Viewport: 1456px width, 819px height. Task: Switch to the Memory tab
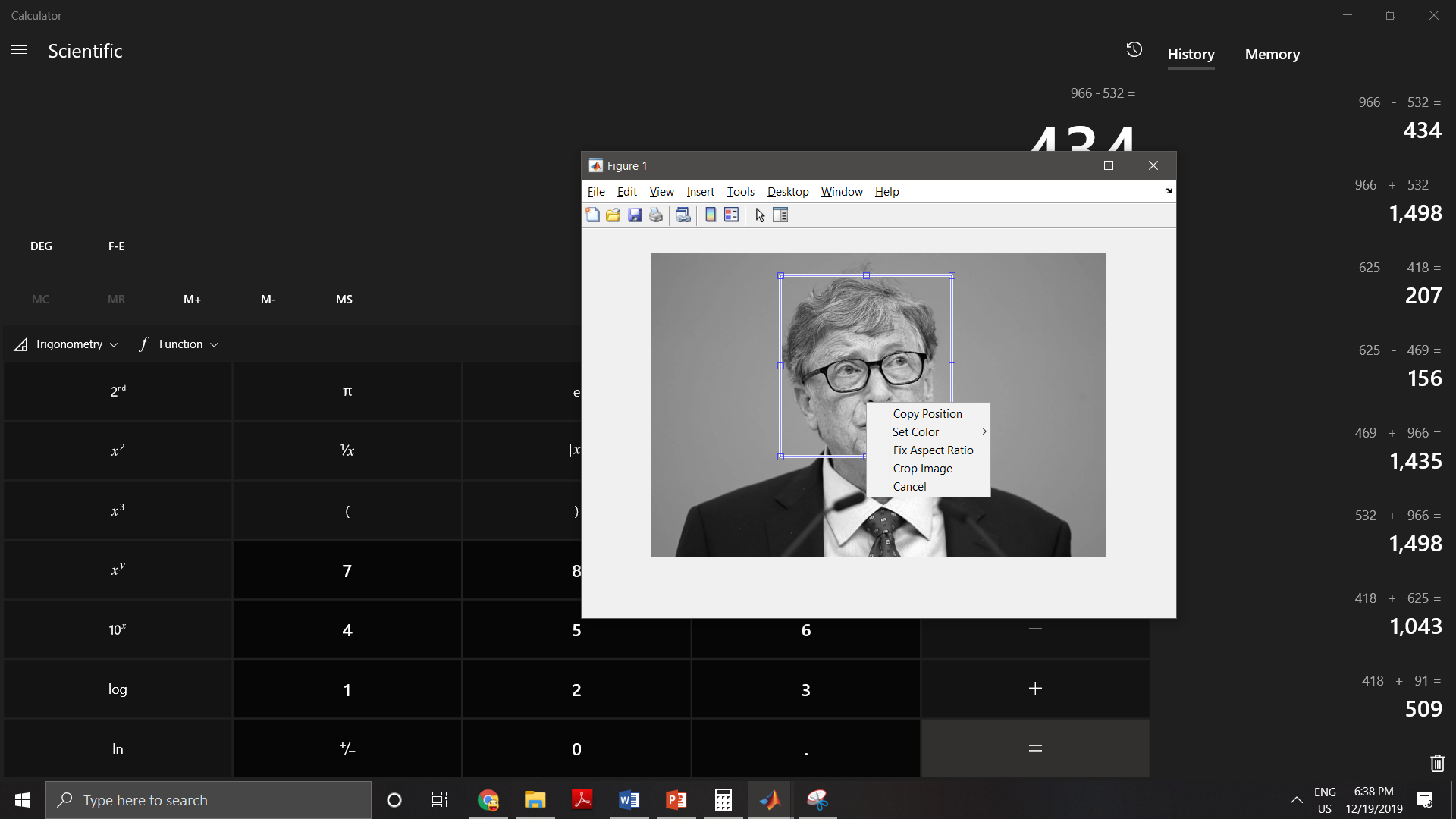pos(1272,55)
